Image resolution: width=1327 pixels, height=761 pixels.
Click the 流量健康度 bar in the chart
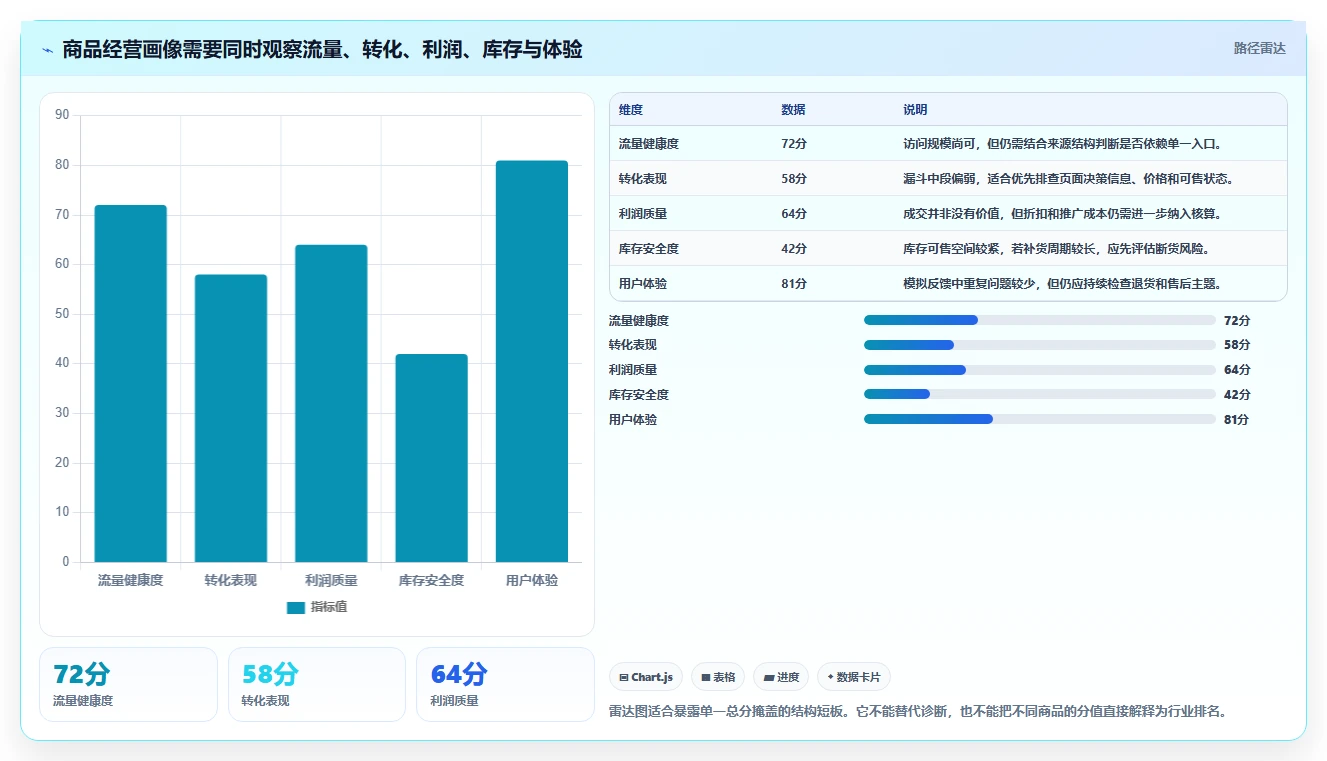coord(130,383)
